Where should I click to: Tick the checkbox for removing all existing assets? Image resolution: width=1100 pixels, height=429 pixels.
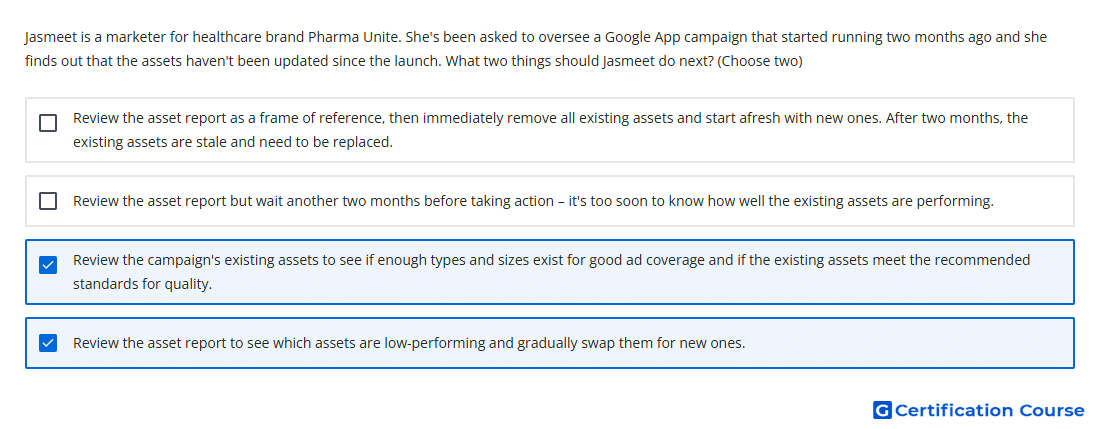tap(48, 123)
